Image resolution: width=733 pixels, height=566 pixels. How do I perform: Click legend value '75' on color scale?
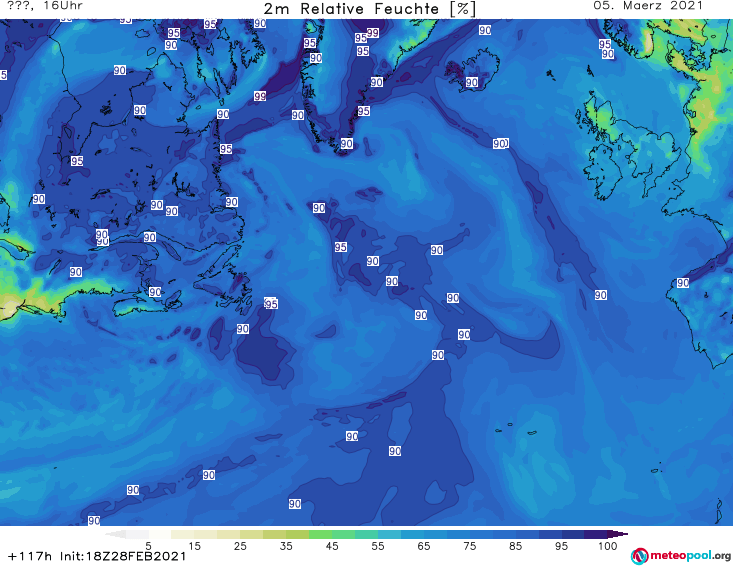470,546
